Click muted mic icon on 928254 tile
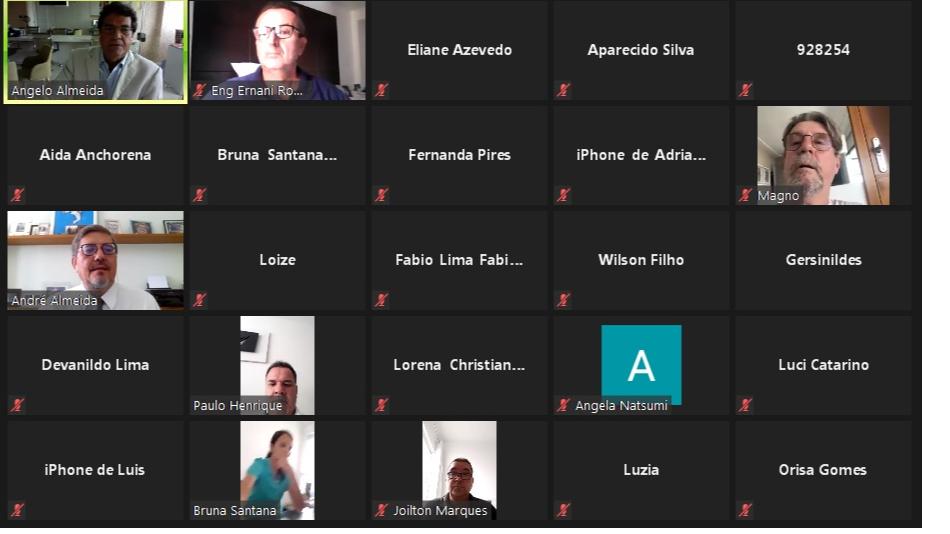This screenshot has width=950, height=534. [745, 90]
